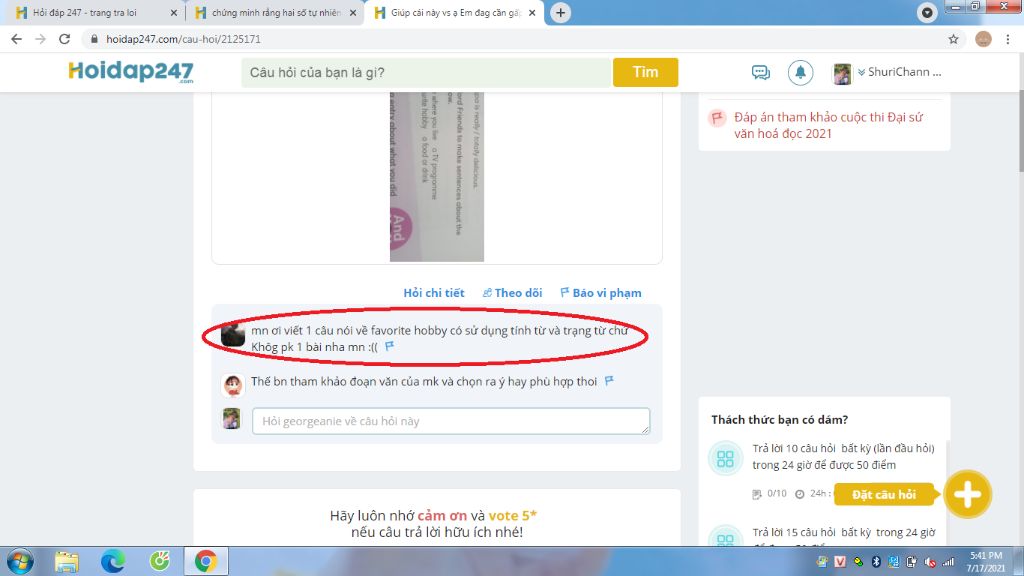Image resolution: width=1024 pixels, height=576 pixels.
Task: Open the notification bell icon
Action: coord(800,72)
